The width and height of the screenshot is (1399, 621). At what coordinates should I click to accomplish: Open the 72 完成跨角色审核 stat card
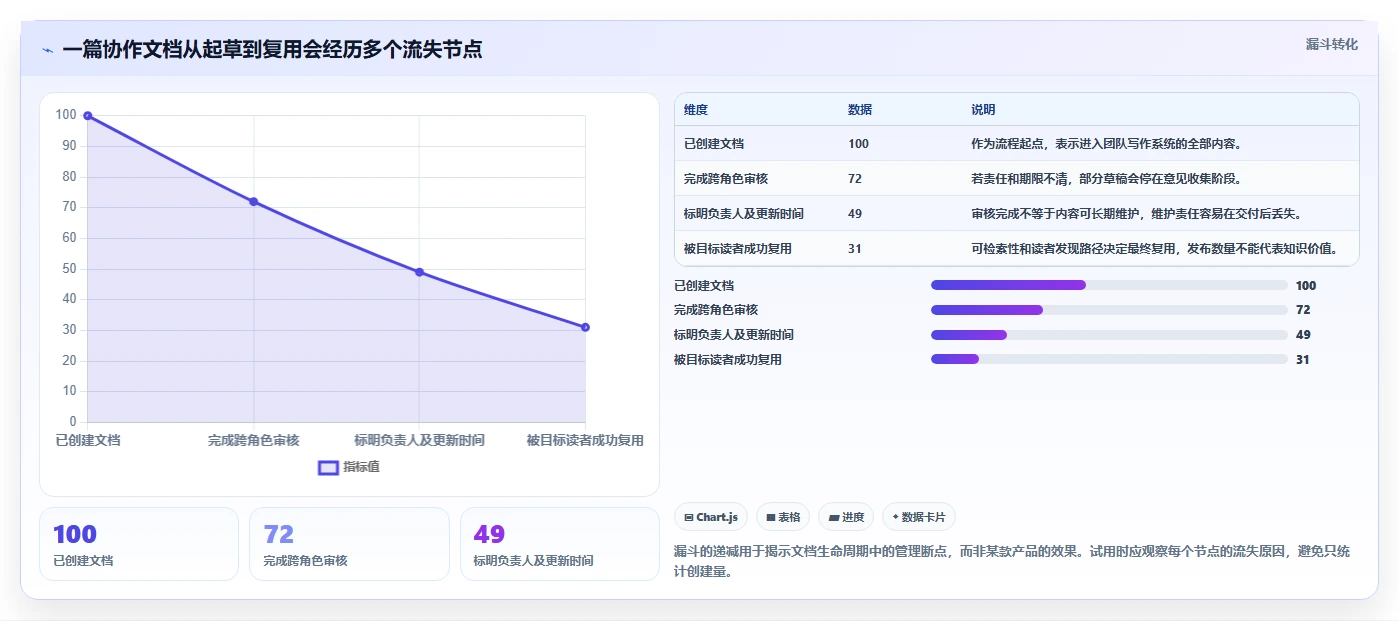(x=349, y=544)
